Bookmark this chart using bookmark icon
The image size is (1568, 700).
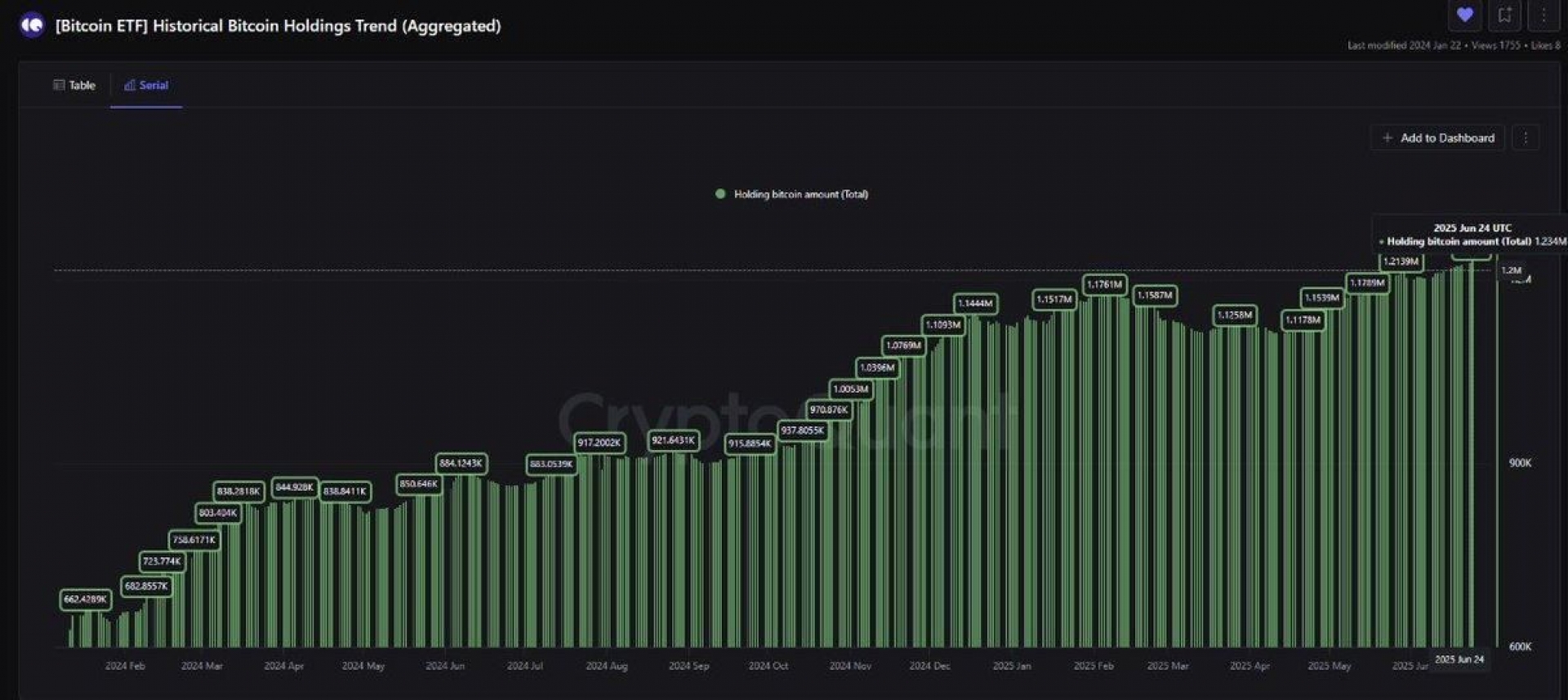[1504, 15]
